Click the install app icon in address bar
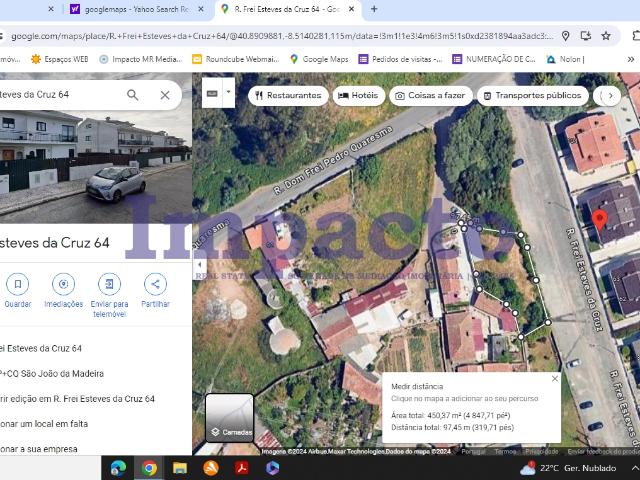Image resolution: width=640 pixels, height=480 pixels. coord(586,36)
